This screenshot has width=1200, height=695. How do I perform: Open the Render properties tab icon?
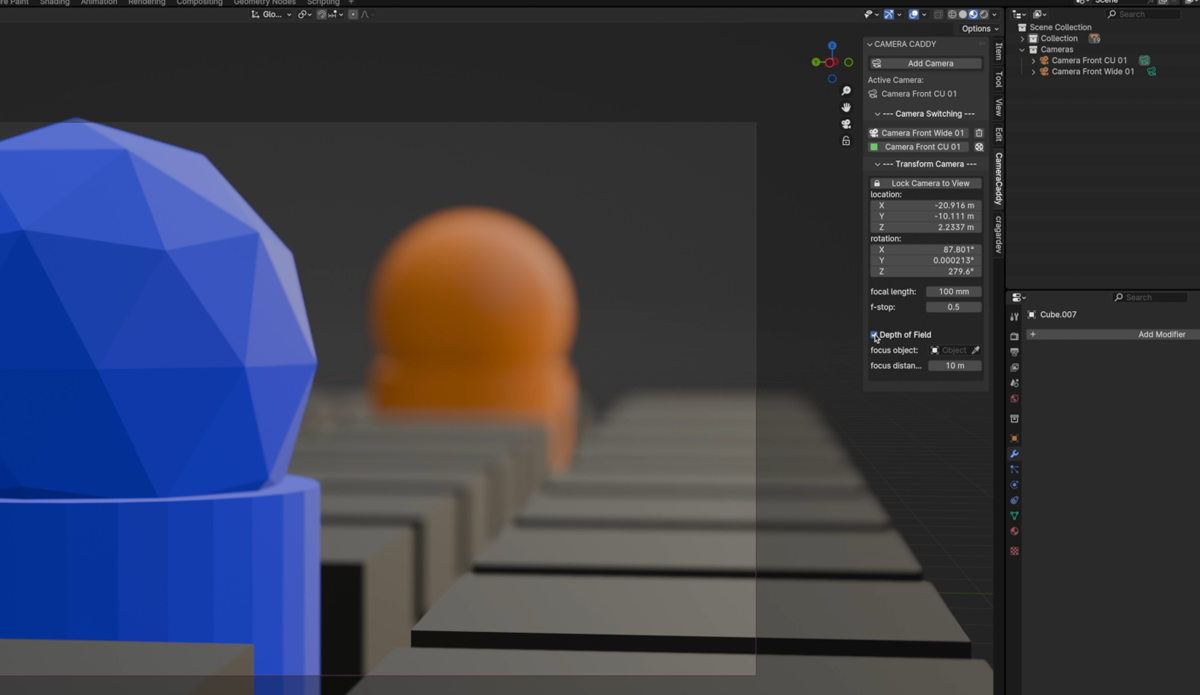(1014, 336)
